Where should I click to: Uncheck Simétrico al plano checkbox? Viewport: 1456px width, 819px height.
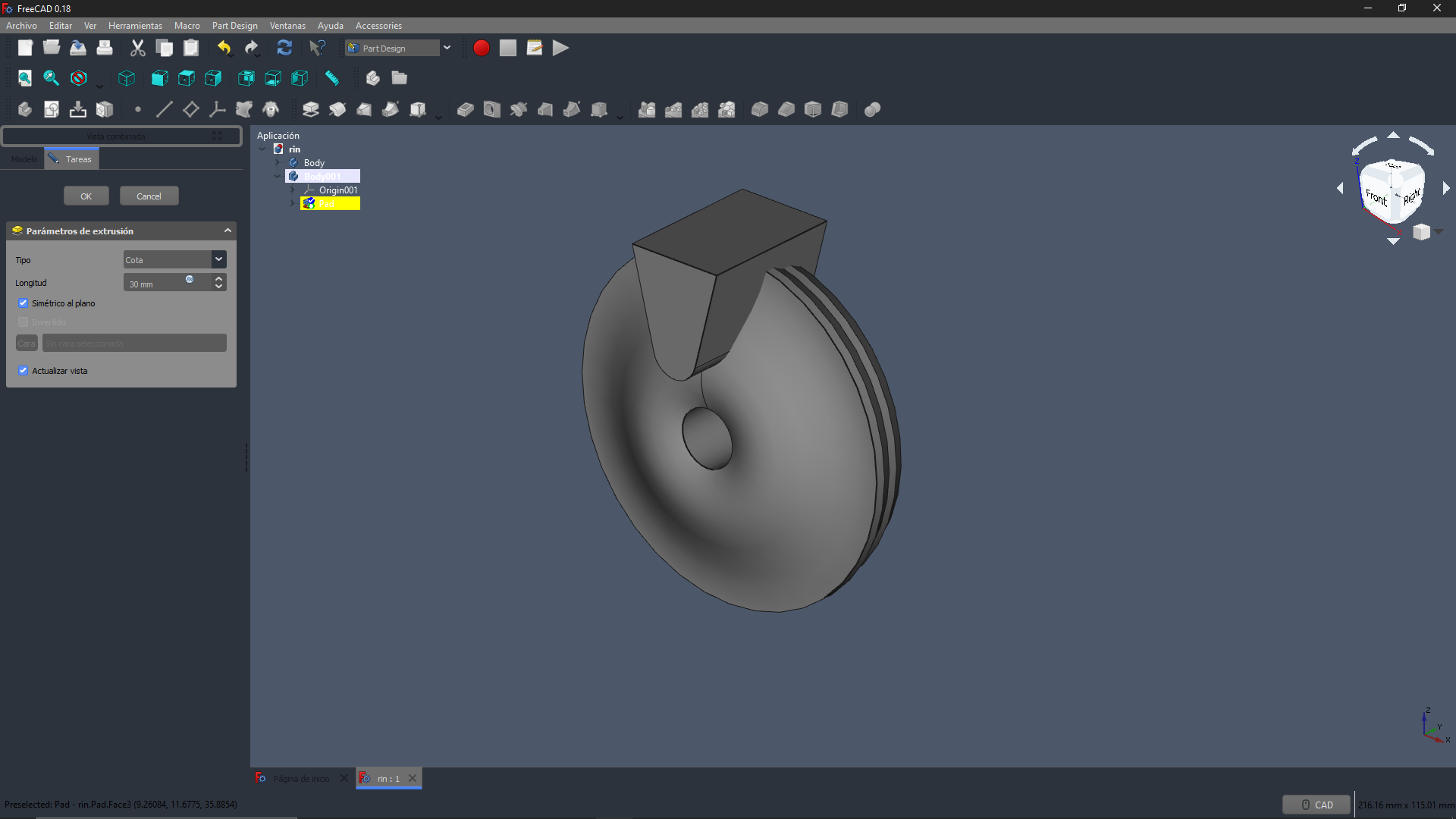click(x=23, y=303)
